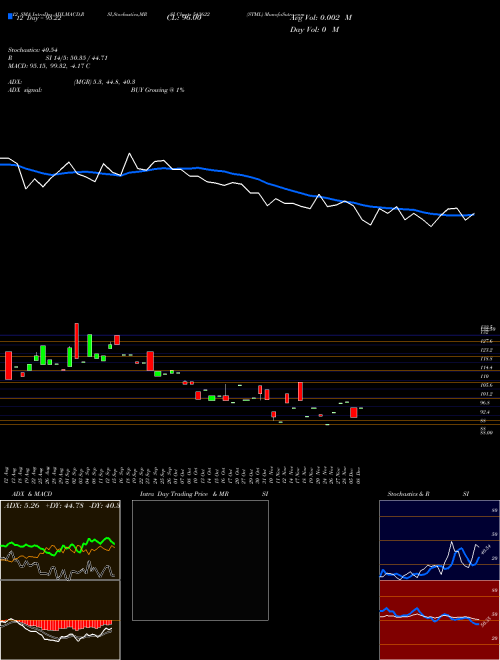This screenshot has width=500, height=660.
Task: Click the blue 12 Day SMA legend square
Action: (11, 16)
